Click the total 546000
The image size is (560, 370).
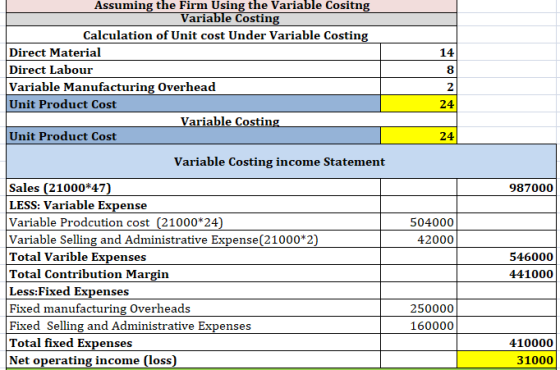[506, 256]
